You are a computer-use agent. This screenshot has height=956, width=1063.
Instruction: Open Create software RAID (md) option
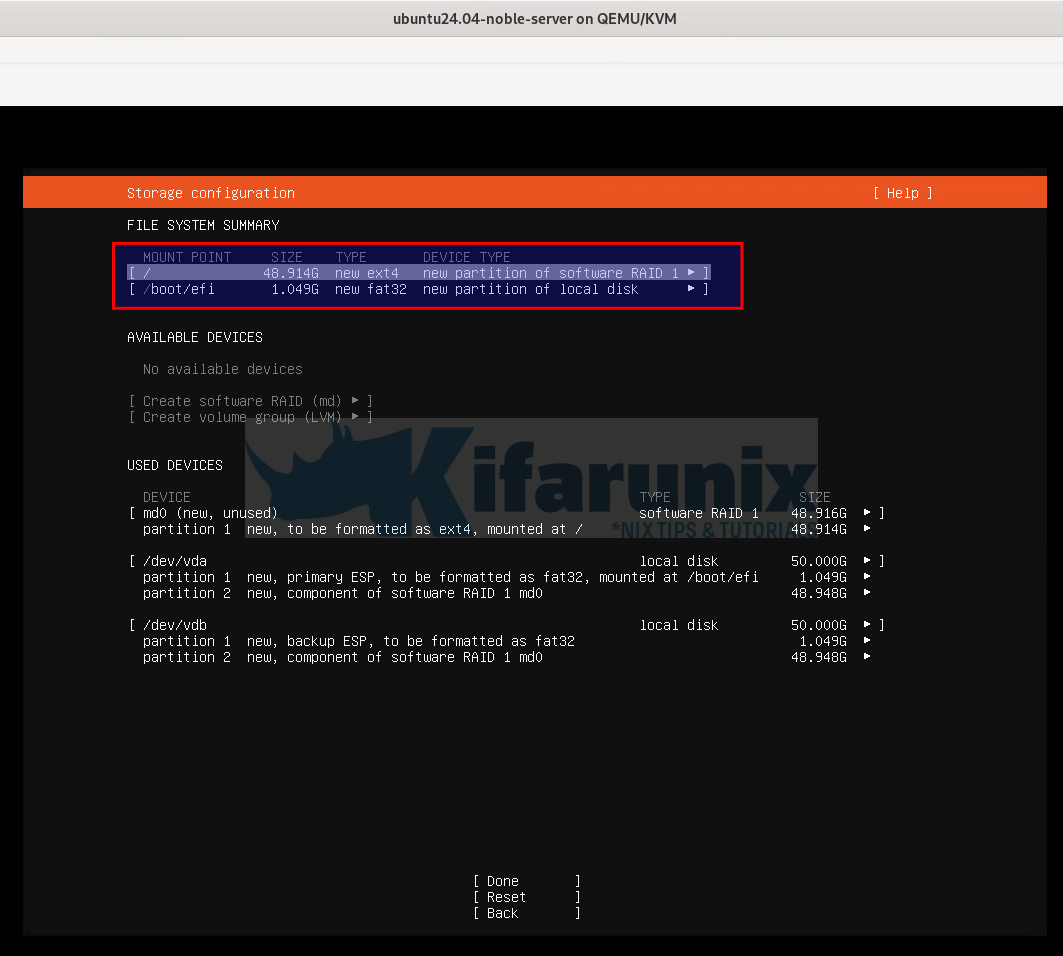pos(250,401)
